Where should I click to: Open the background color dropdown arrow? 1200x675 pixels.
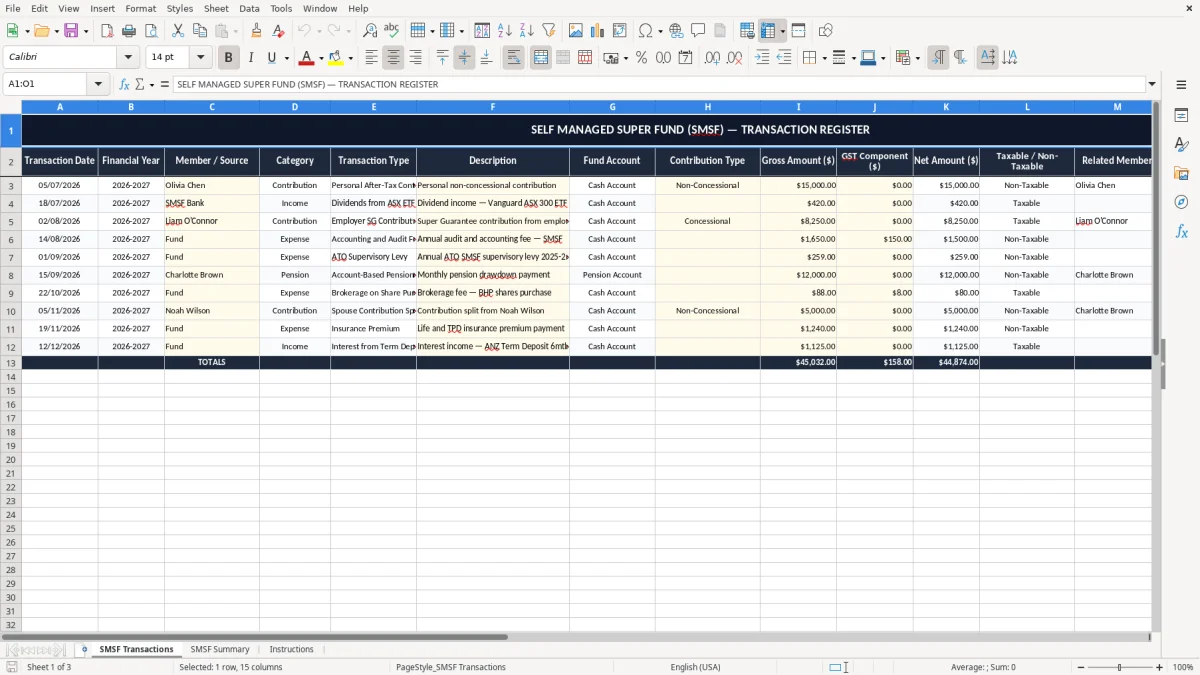[350, 58]
